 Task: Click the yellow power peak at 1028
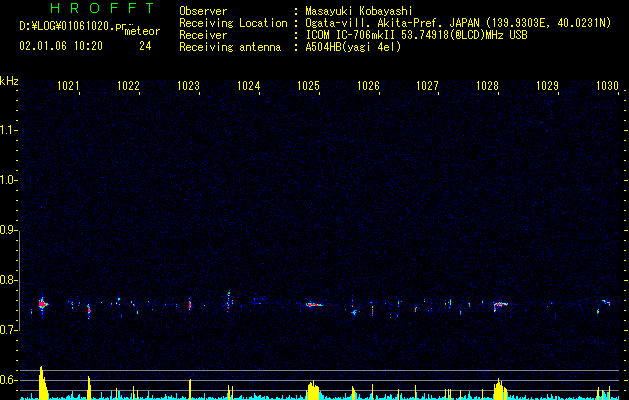coord(500,389)
